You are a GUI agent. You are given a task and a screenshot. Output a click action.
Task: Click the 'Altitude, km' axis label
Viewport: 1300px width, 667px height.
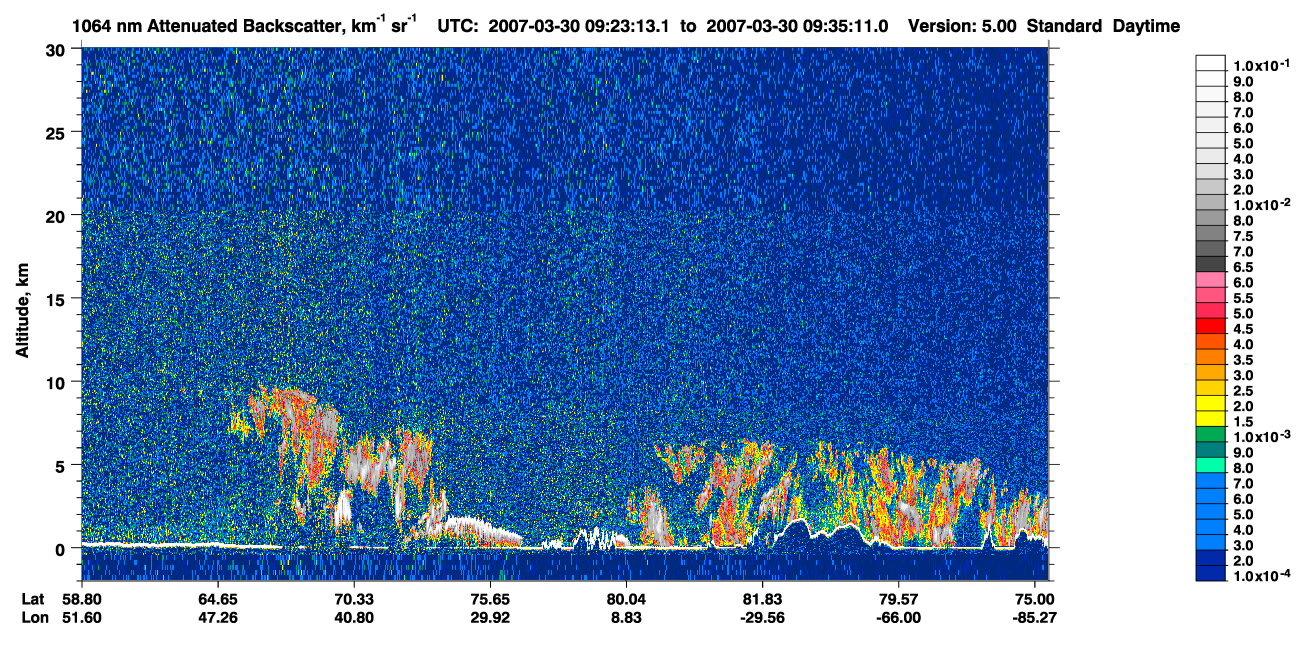[x=21, y=312]
